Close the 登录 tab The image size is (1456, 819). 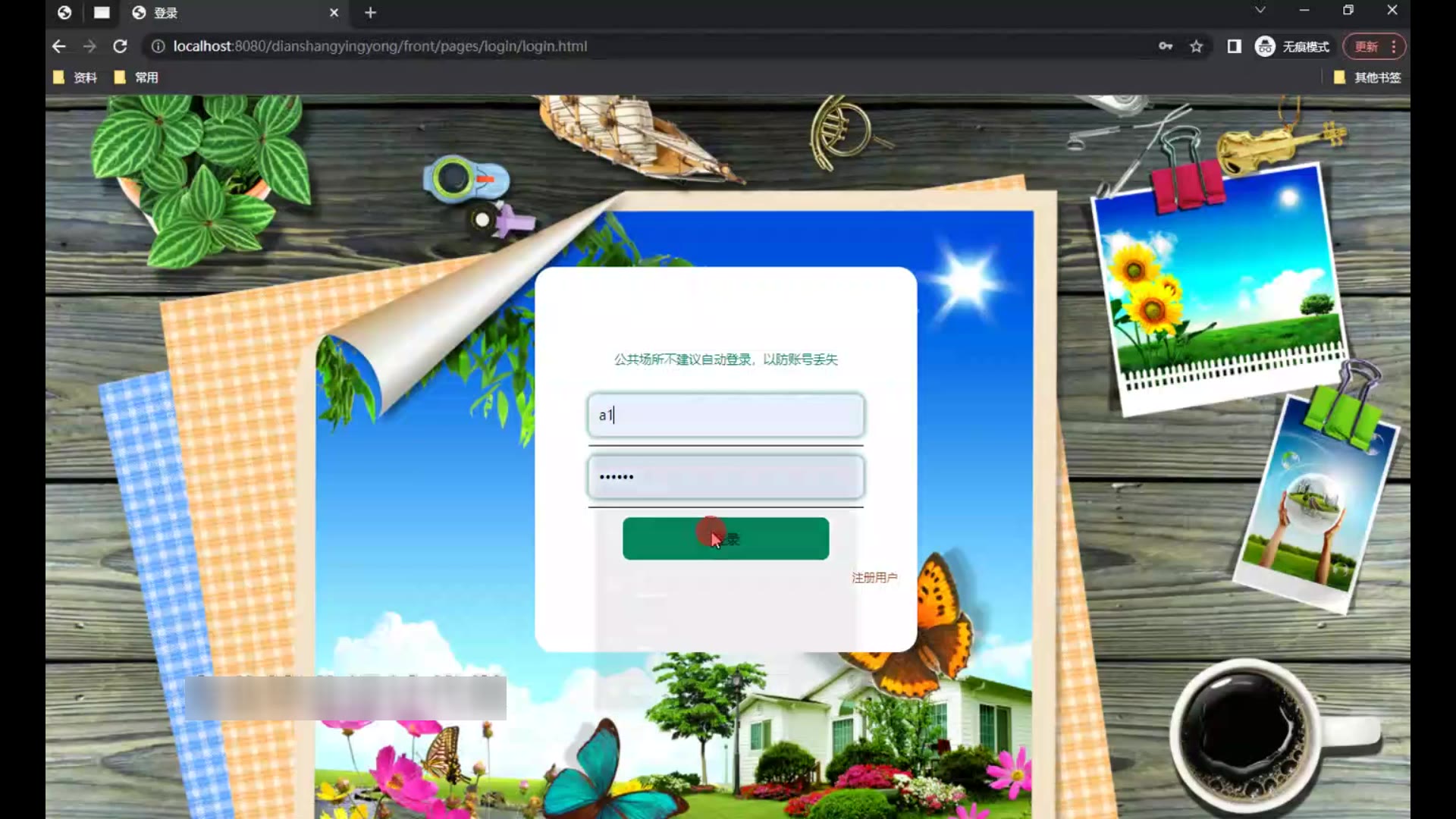pyautogui.click(x=334, y=13)
